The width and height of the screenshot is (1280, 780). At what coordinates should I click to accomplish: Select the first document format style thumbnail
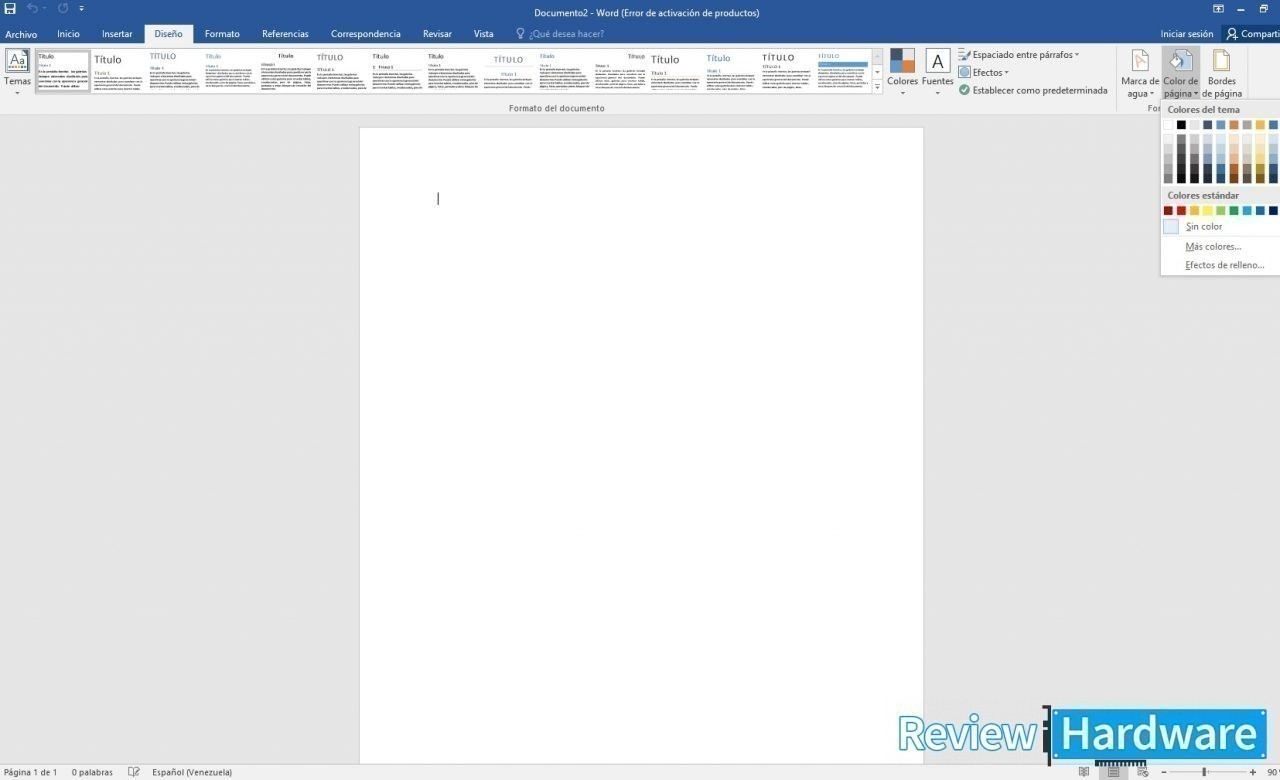(x=63, y=72)
